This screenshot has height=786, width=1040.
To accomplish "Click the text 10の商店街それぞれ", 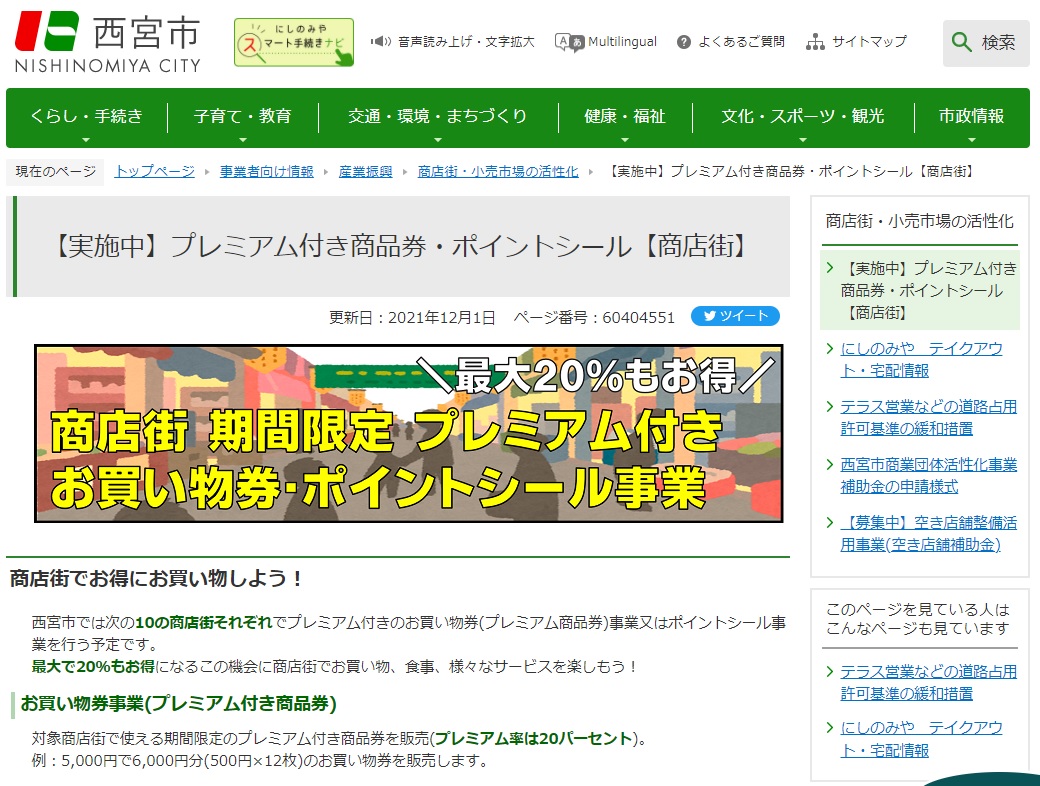I will (204, 623).
